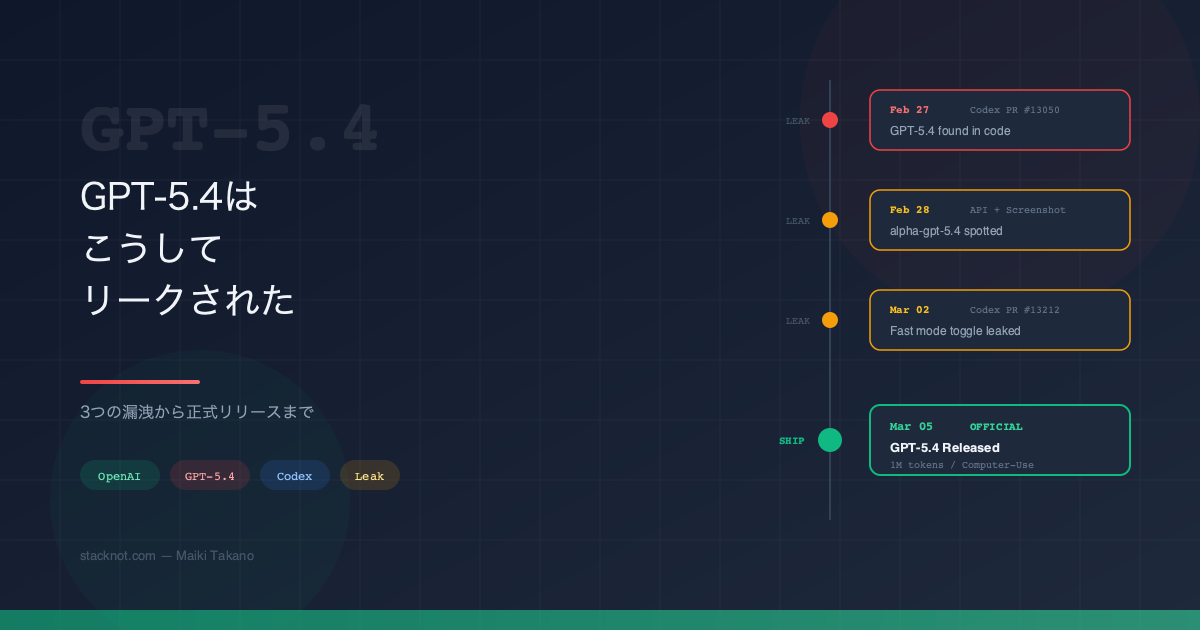The height and width of the screenshot is (630, 1200).
Task: Click the OpenAI tag pill
Action: pos(119,476)
